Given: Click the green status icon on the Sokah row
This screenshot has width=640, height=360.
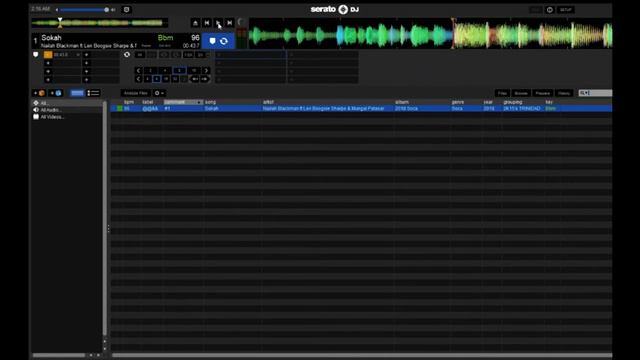Looking at the screenshot, I should pyautogui.click(x=120, y=109).
